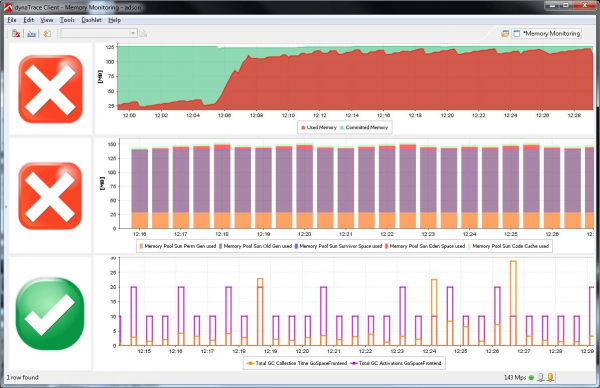This screenshot has width=600, height=388.
Task: Click the red X status of memory chart
Action: [x=51, y=89]
